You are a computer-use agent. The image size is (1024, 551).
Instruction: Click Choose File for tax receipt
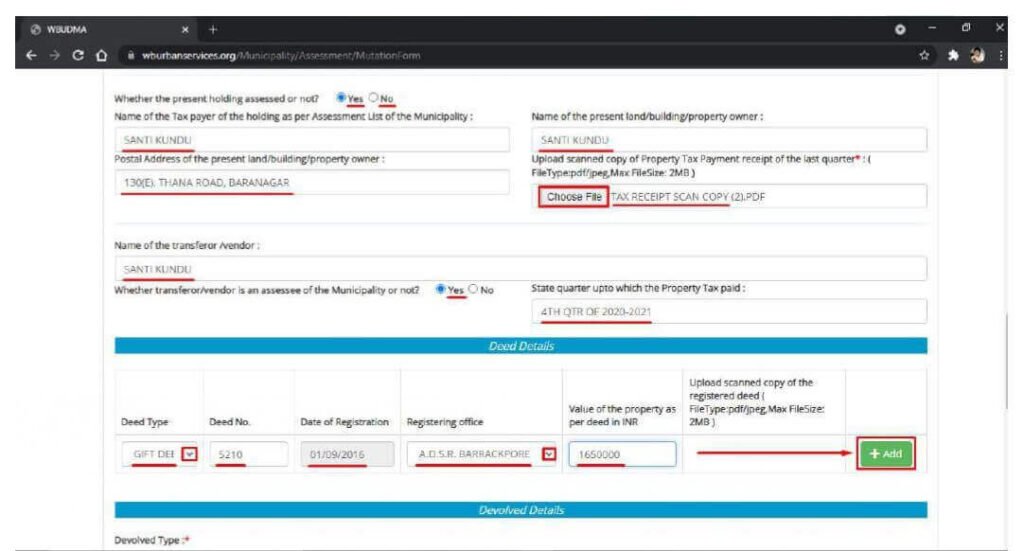pyautogui.click(x=573, y=197)
